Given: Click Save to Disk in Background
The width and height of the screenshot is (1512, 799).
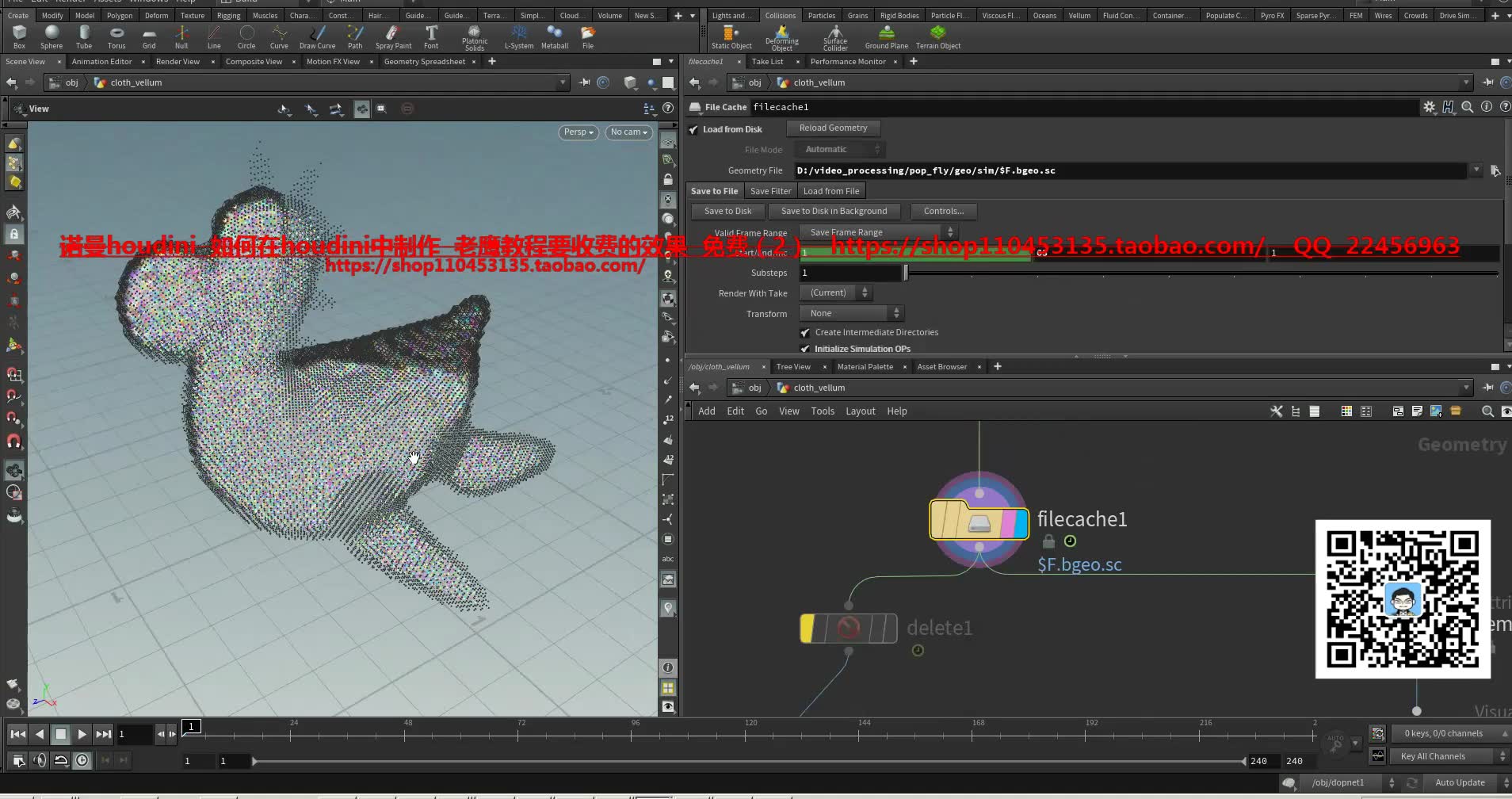Looking at the screenshot, I should coord(834,211).
